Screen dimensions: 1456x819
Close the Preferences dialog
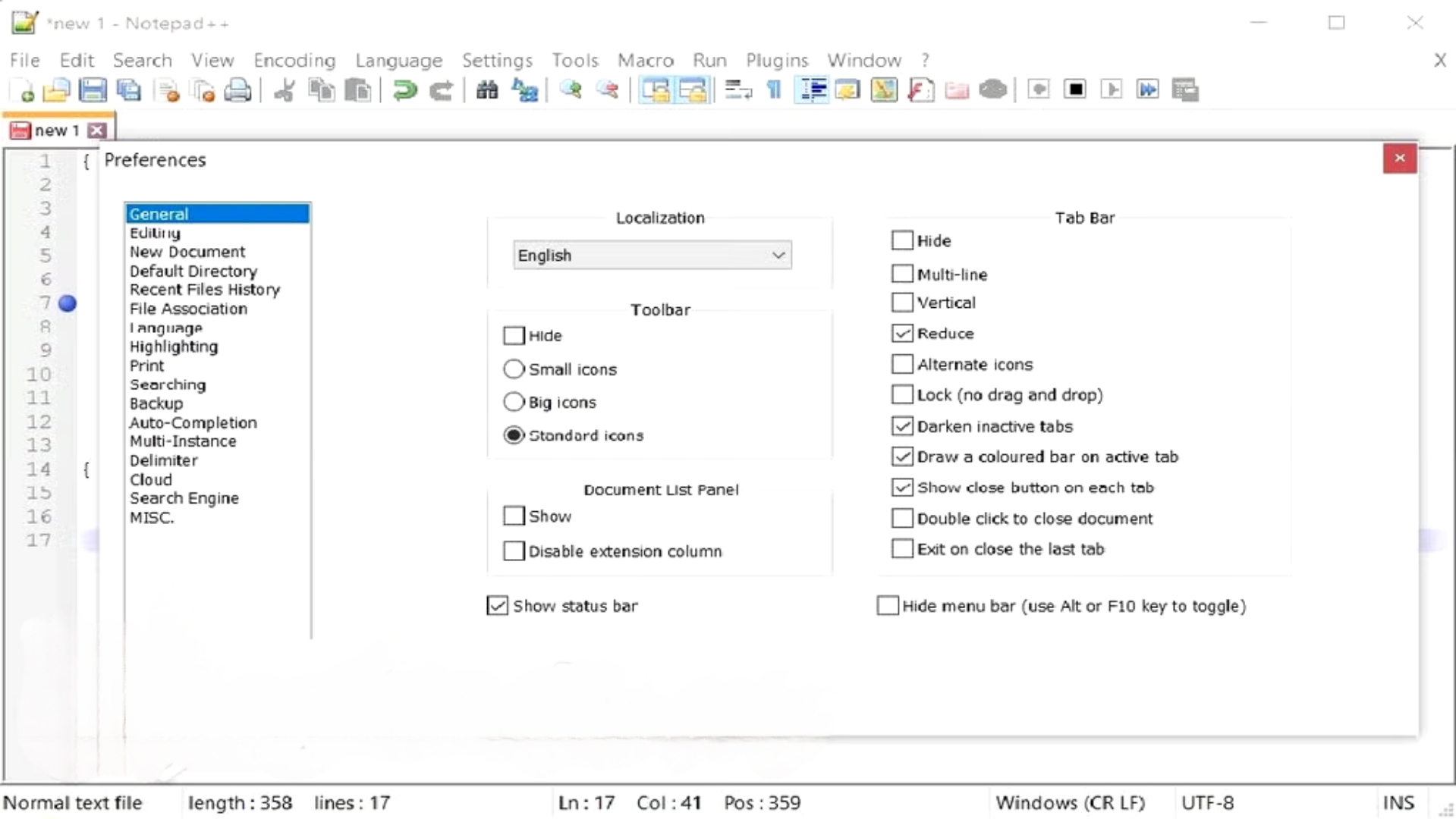tap(1399, 158)
